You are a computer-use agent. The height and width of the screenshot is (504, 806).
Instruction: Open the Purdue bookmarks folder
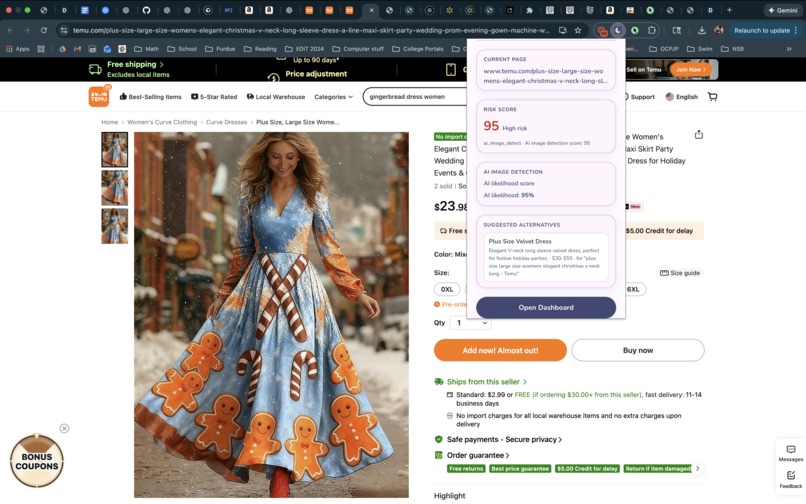(220, 49)
